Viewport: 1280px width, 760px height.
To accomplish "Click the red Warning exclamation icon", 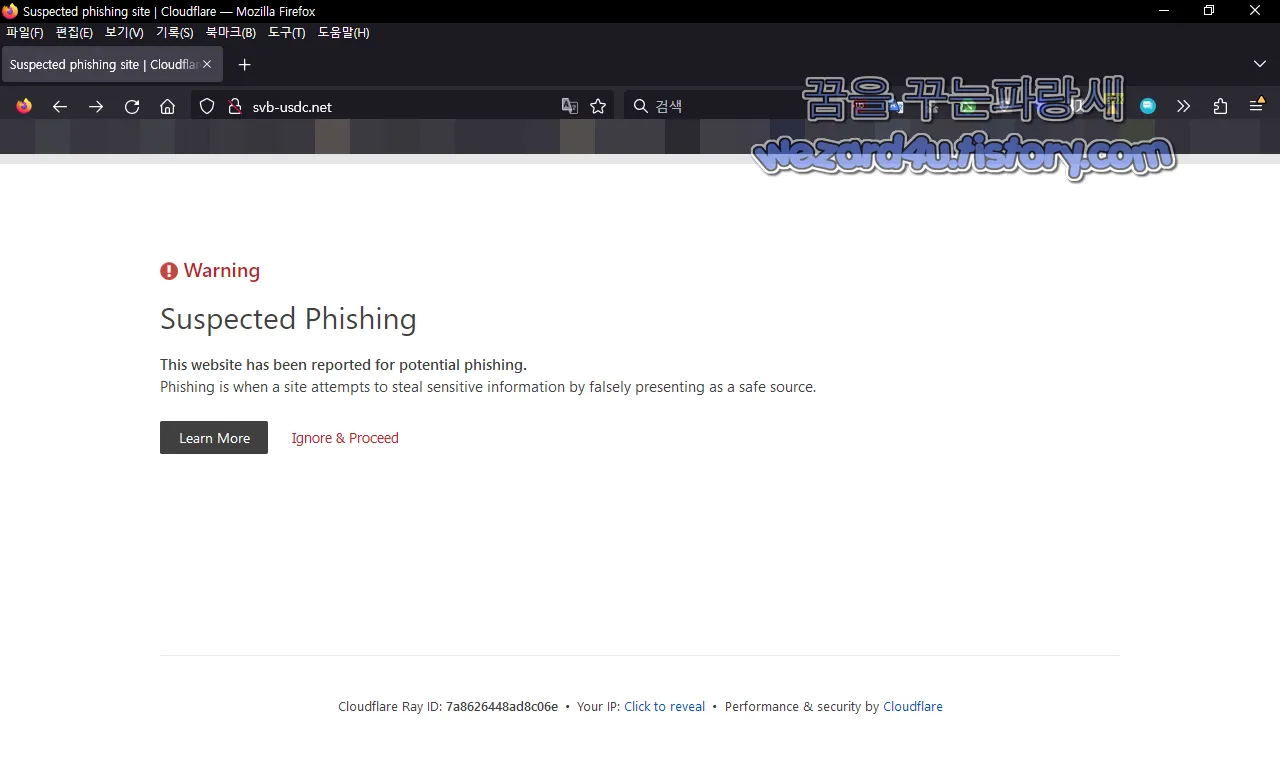I will pyautogui.click(x=169, y=271).
